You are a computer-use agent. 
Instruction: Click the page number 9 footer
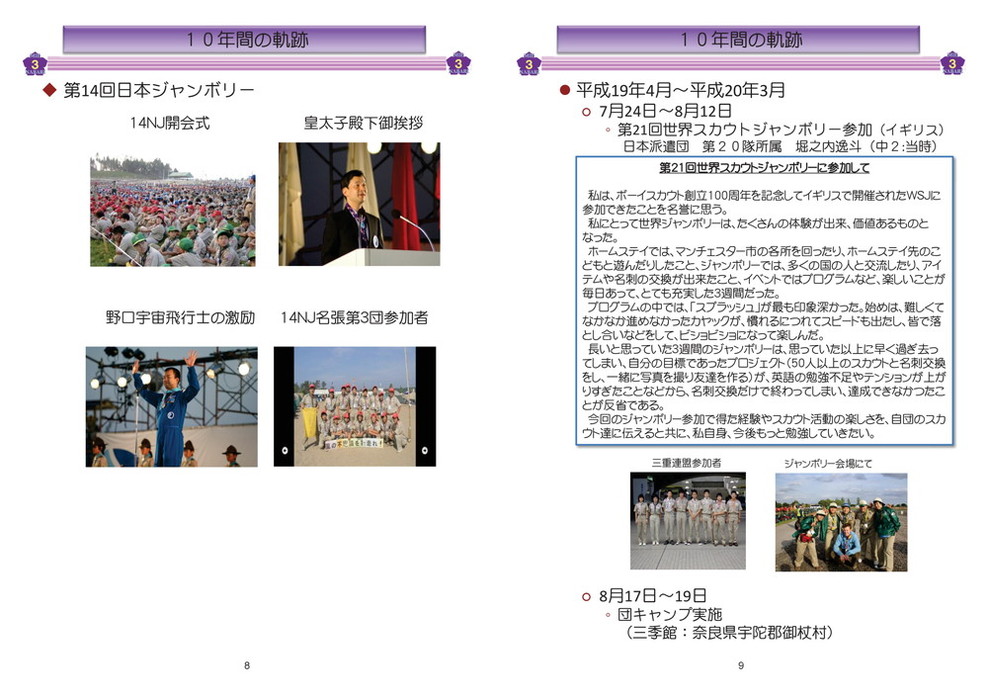[741, 666]
